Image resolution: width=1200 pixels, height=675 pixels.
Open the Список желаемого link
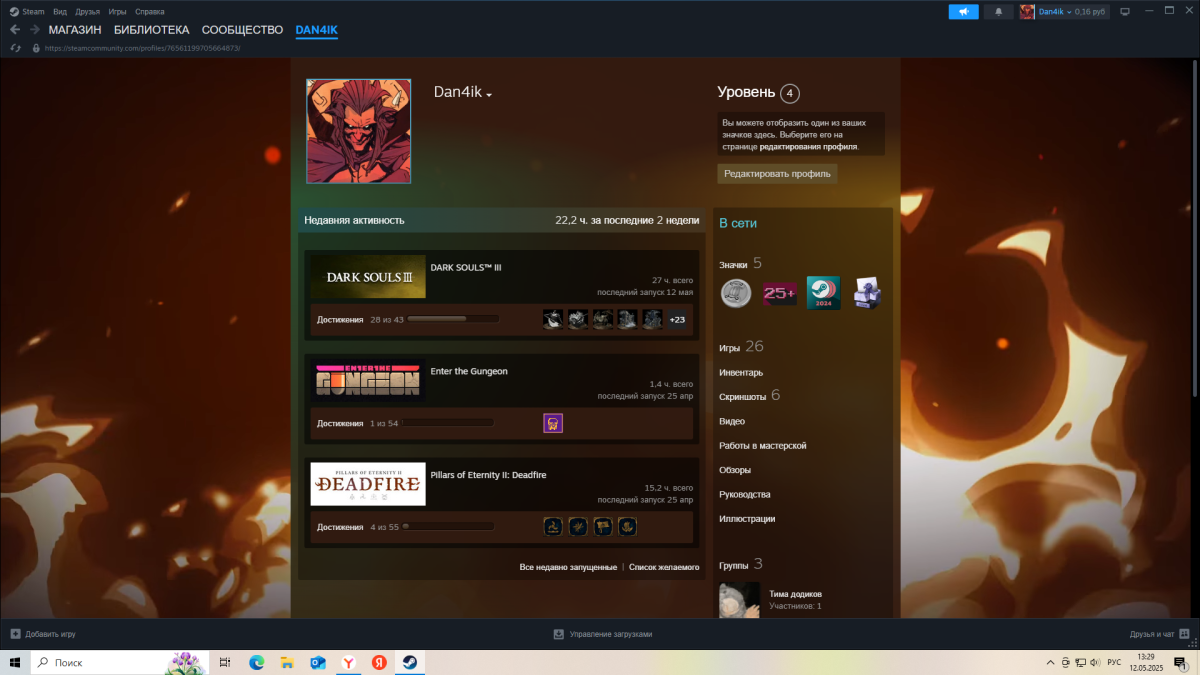click(x=664, y=567)
